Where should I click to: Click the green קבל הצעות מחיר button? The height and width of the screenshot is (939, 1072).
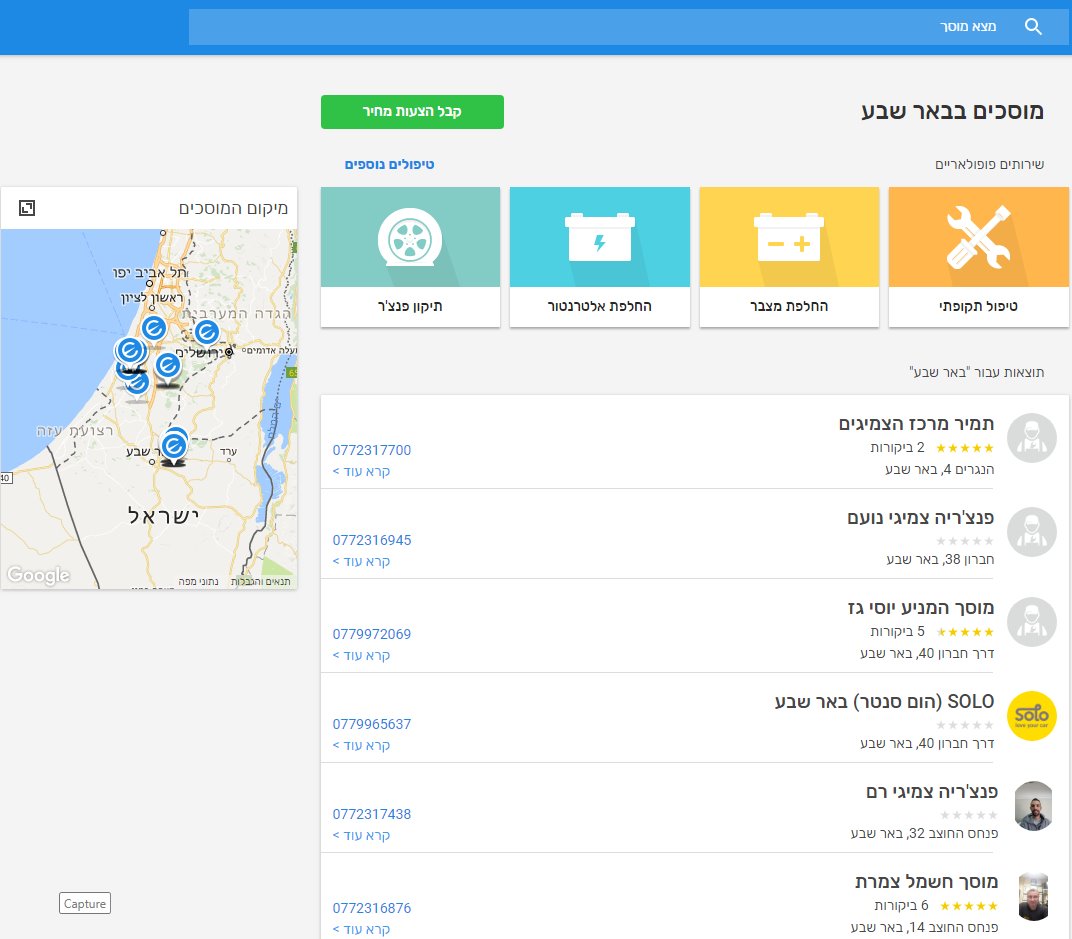(412, 112)
